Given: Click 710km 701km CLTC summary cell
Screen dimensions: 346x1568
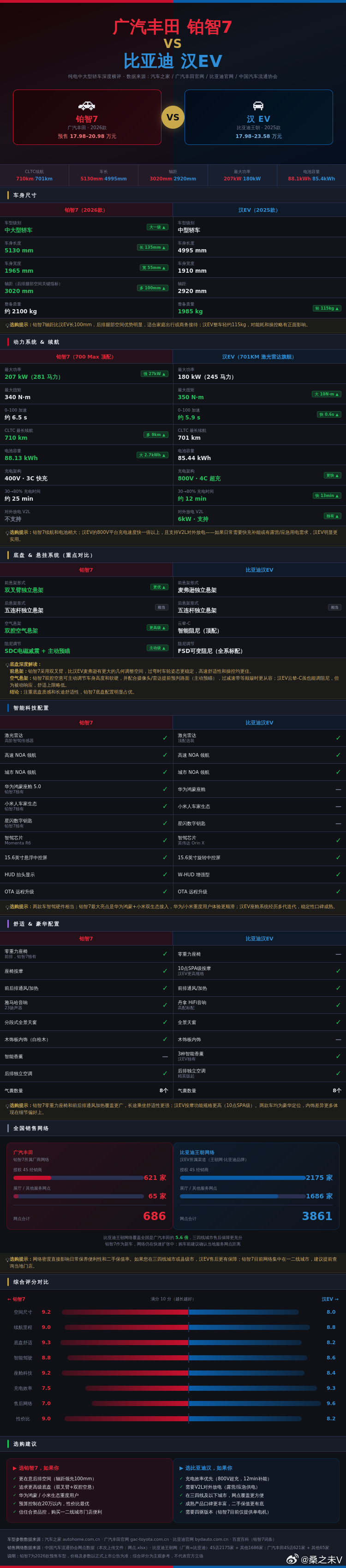Looking at the screenshot, I should [34, 175].
